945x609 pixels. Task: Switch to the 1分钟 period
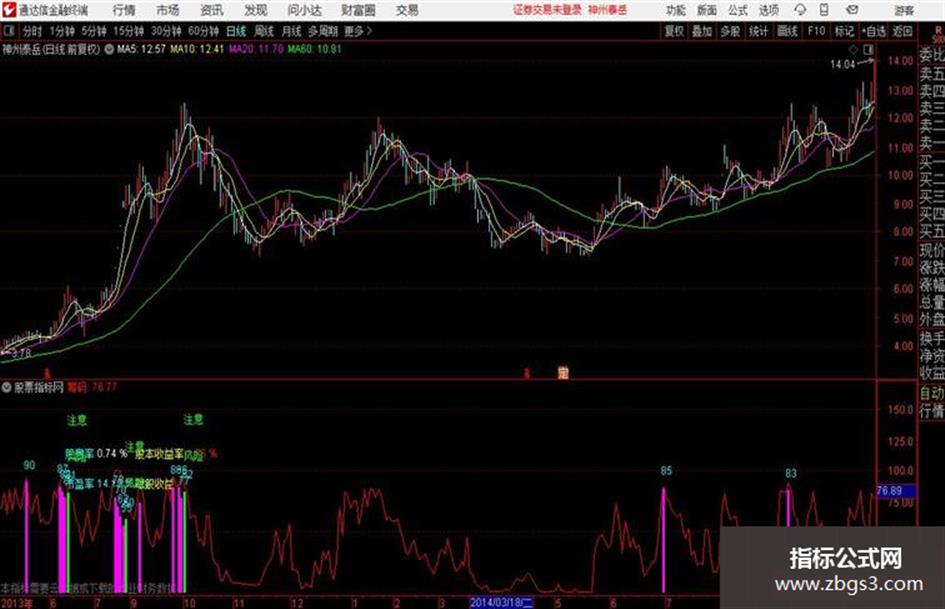point(62,31)
